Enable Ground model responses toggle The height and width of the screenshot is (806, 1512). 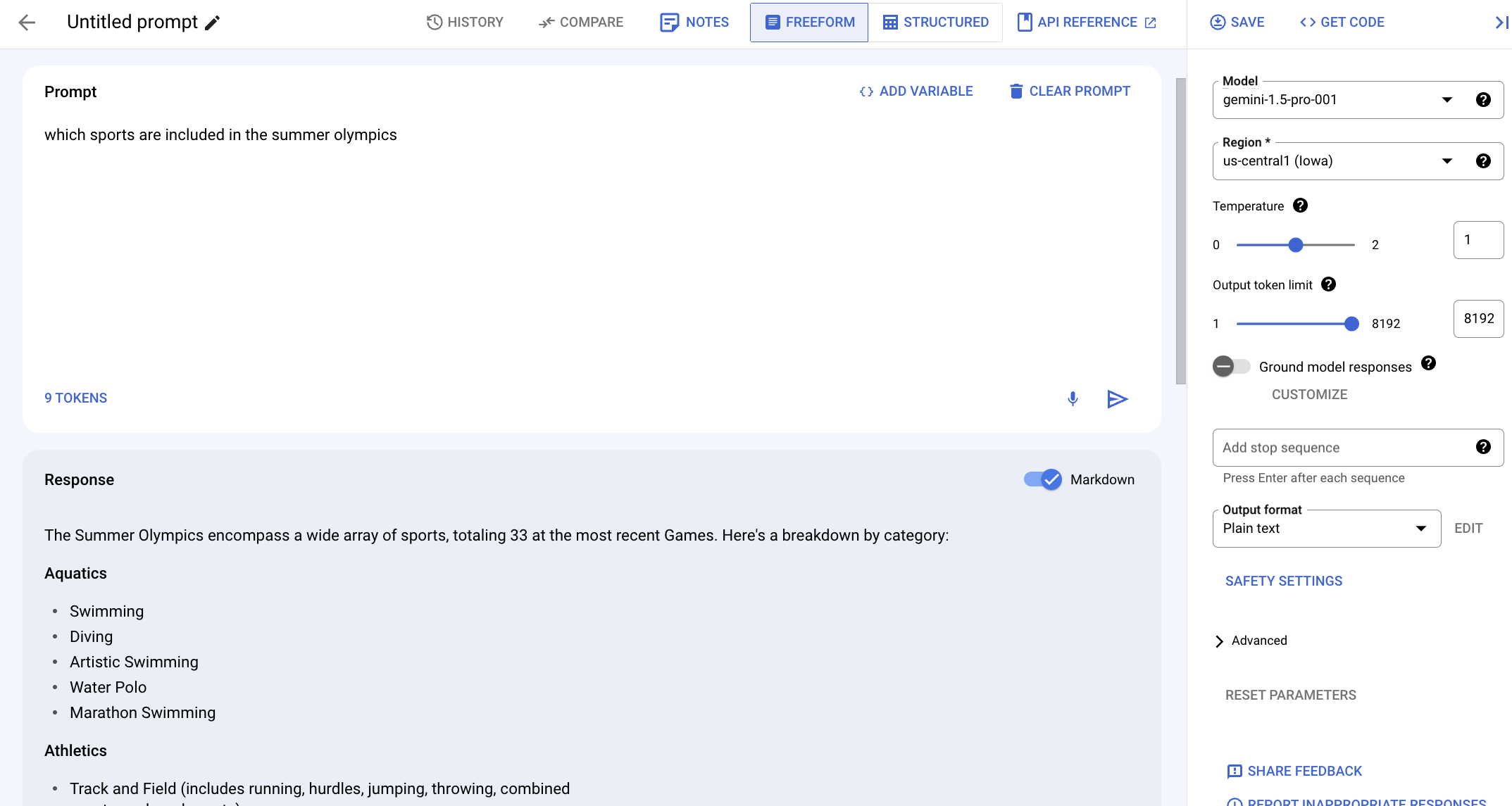coord(1231,366)
